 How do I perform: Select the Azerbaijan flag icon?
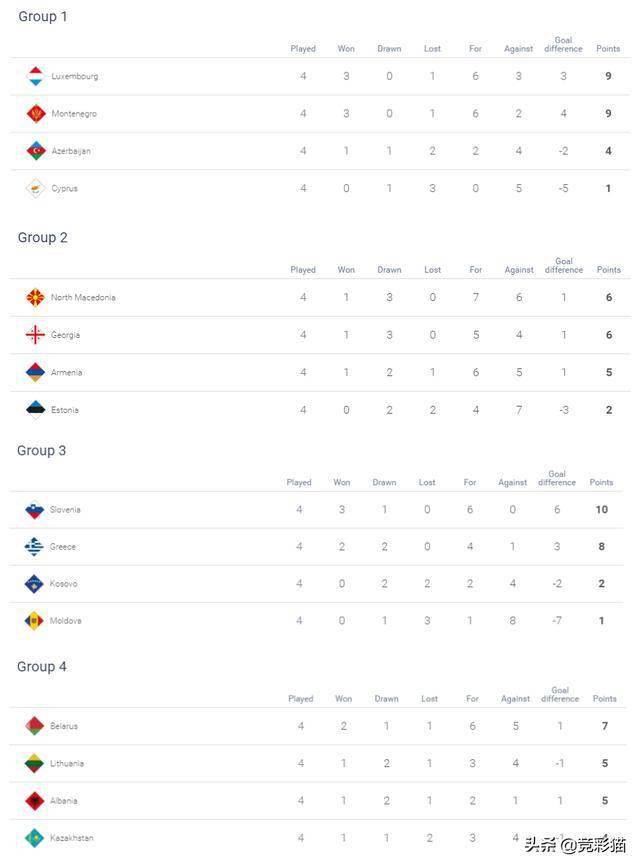click(x=36, y=151)
